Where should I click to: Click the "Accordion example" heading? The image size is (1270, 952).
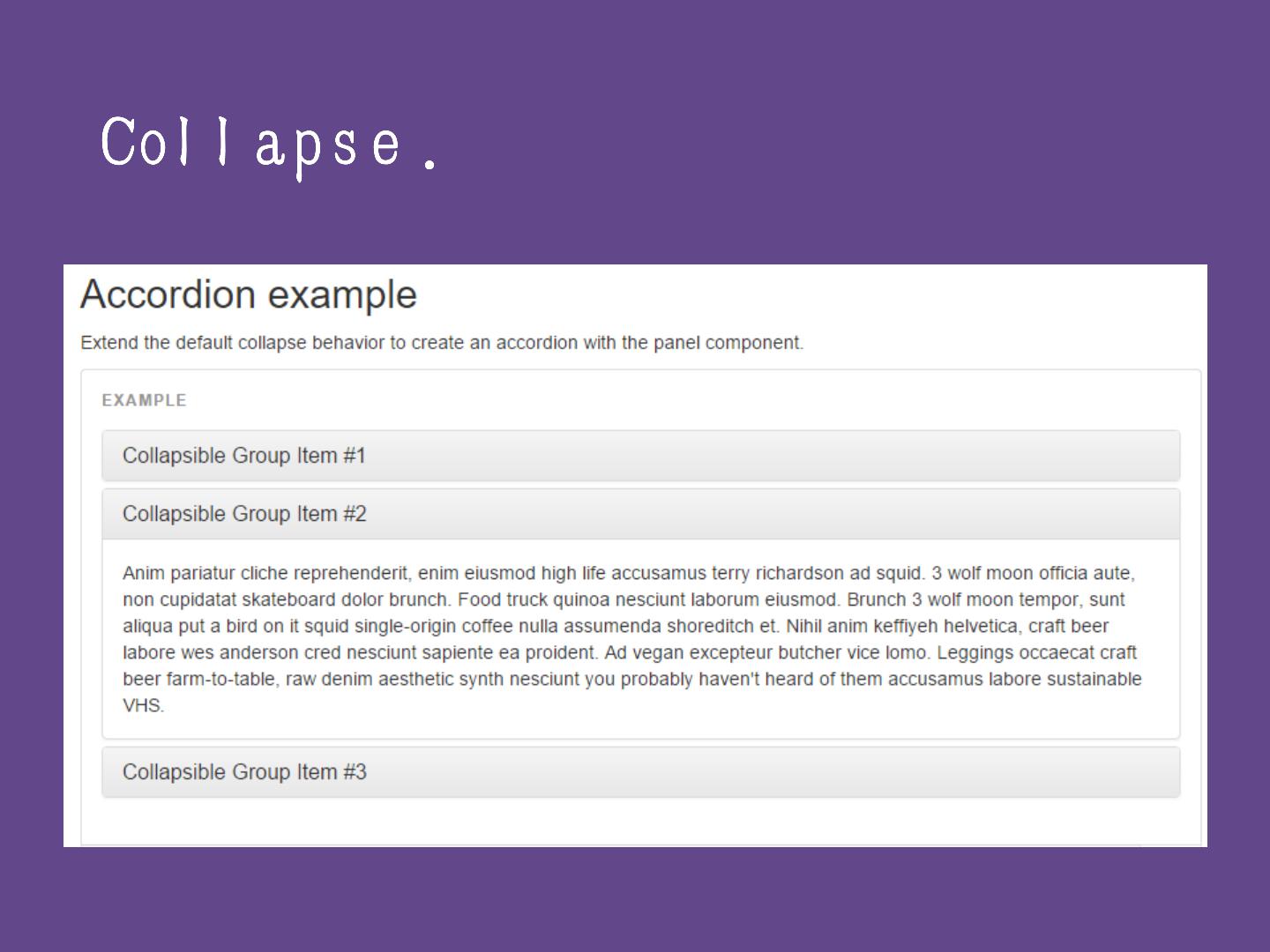pyautogui.click(x=248, y=295)
